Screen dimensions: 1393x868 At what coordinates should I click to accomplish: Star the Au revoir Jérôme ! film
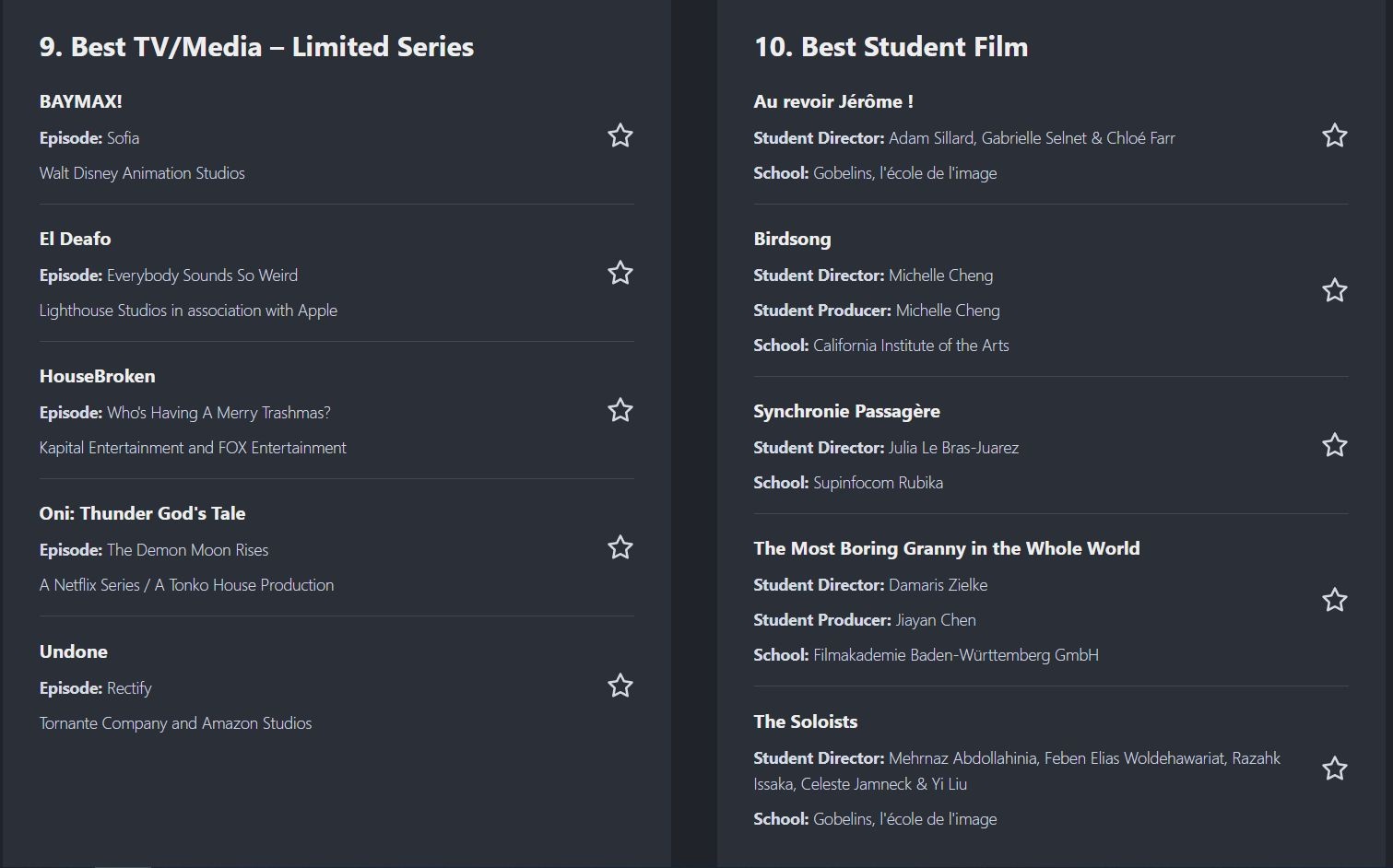point(1334,136)
